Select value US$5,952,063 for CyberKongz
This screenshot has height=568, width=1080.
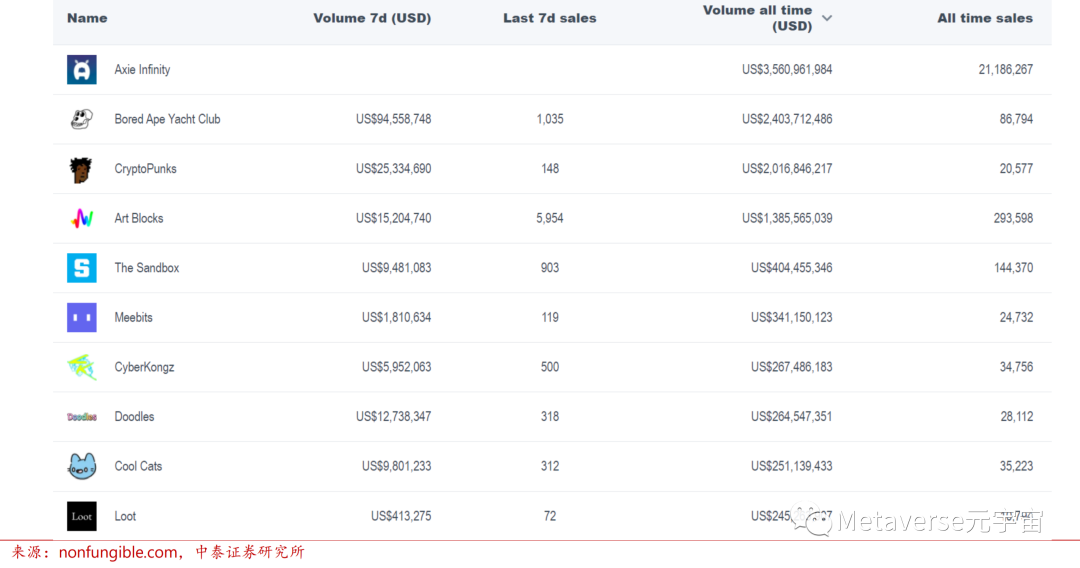397,367
